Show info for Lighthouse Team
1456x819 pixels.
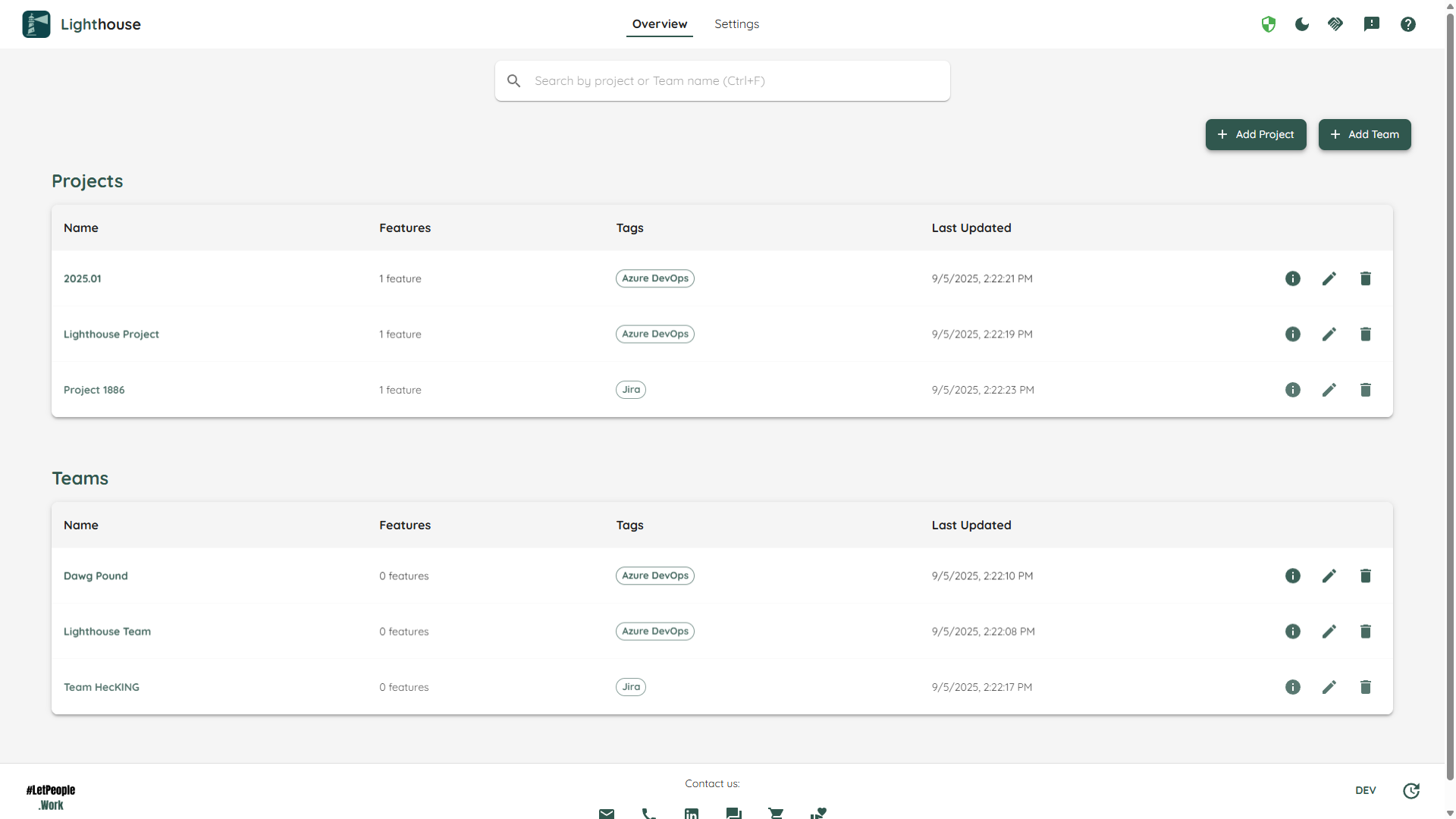pyautogui.click(x=1293, y=632)
